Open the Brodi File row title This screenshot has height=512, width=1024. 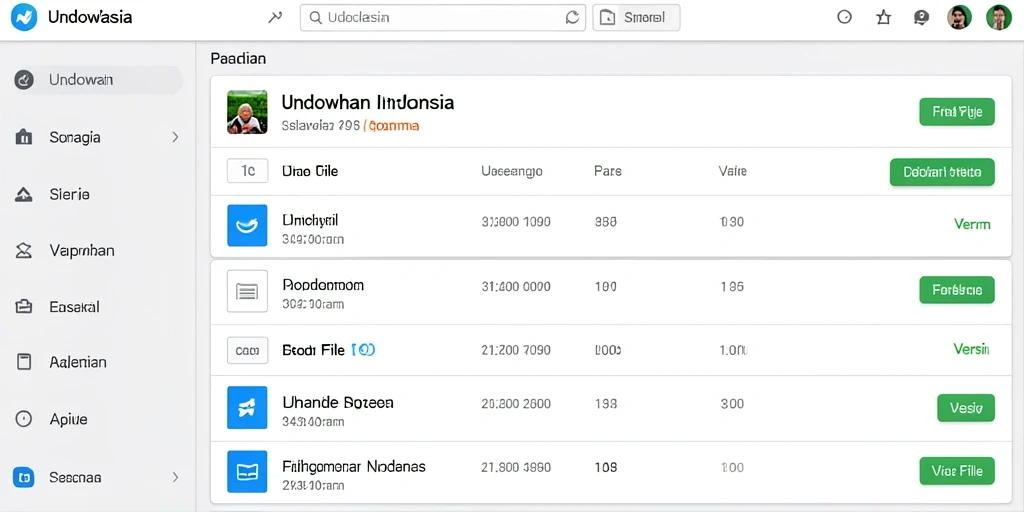pos(313,350)
